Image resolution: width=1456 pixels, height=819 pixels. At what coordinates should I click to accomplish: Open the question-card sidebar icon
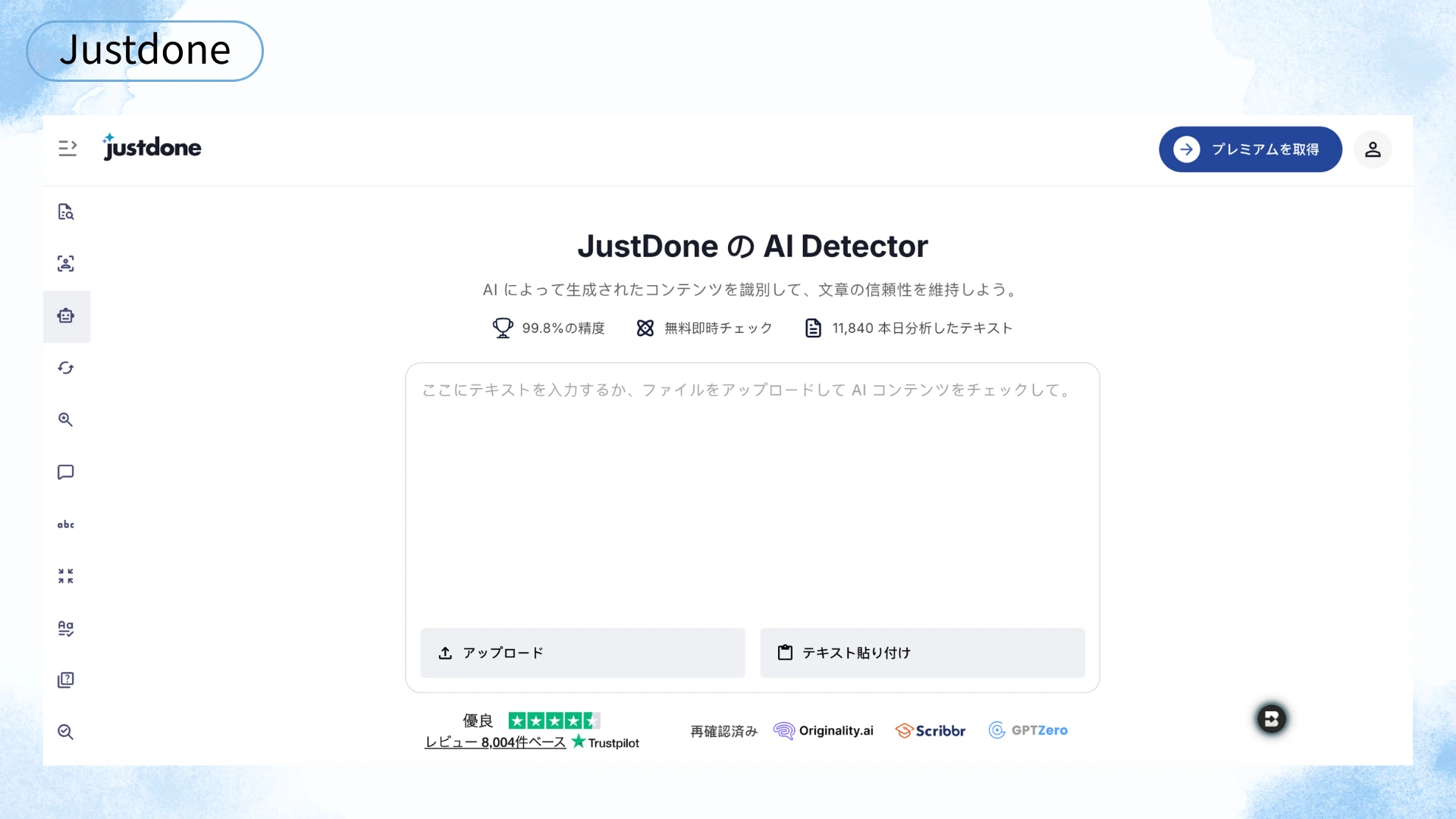coord(66,680)
